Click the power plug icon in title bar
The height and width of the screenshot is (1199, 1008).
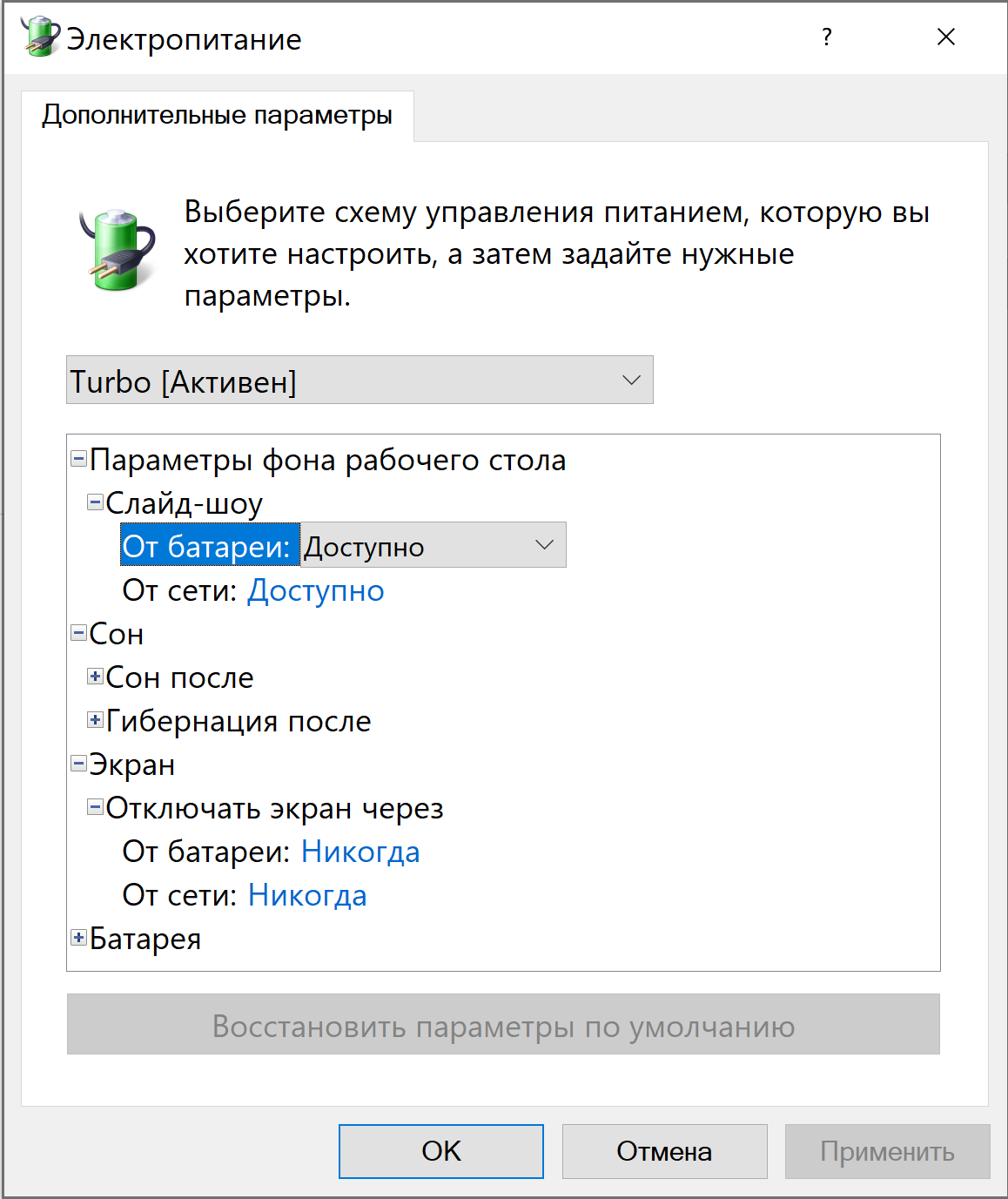39,37
